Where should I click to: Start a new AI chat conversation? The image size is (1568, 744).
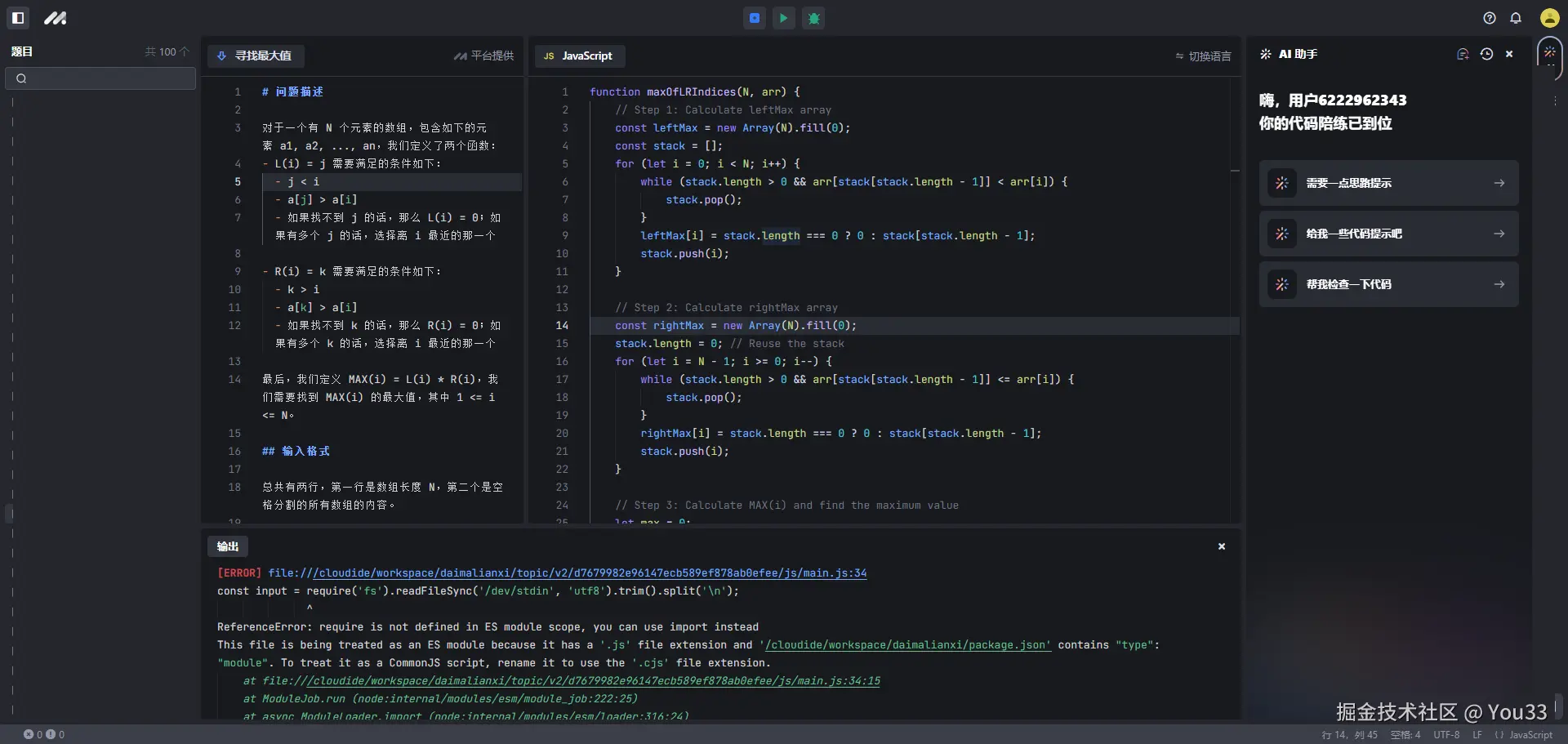coord(1463,54)
